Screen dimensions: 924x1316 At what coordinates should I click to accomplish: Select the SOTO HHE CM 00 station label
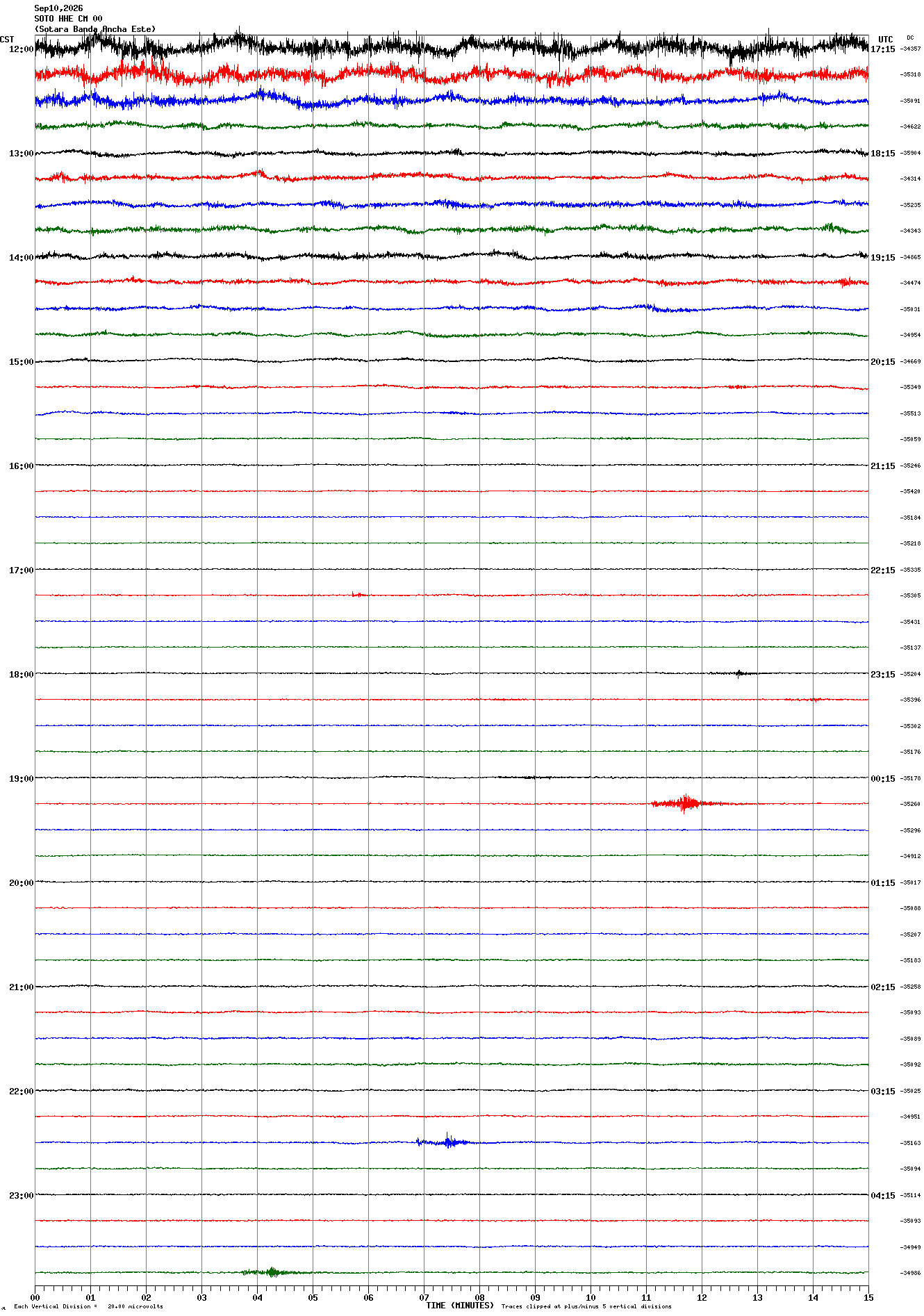[68, 19]
